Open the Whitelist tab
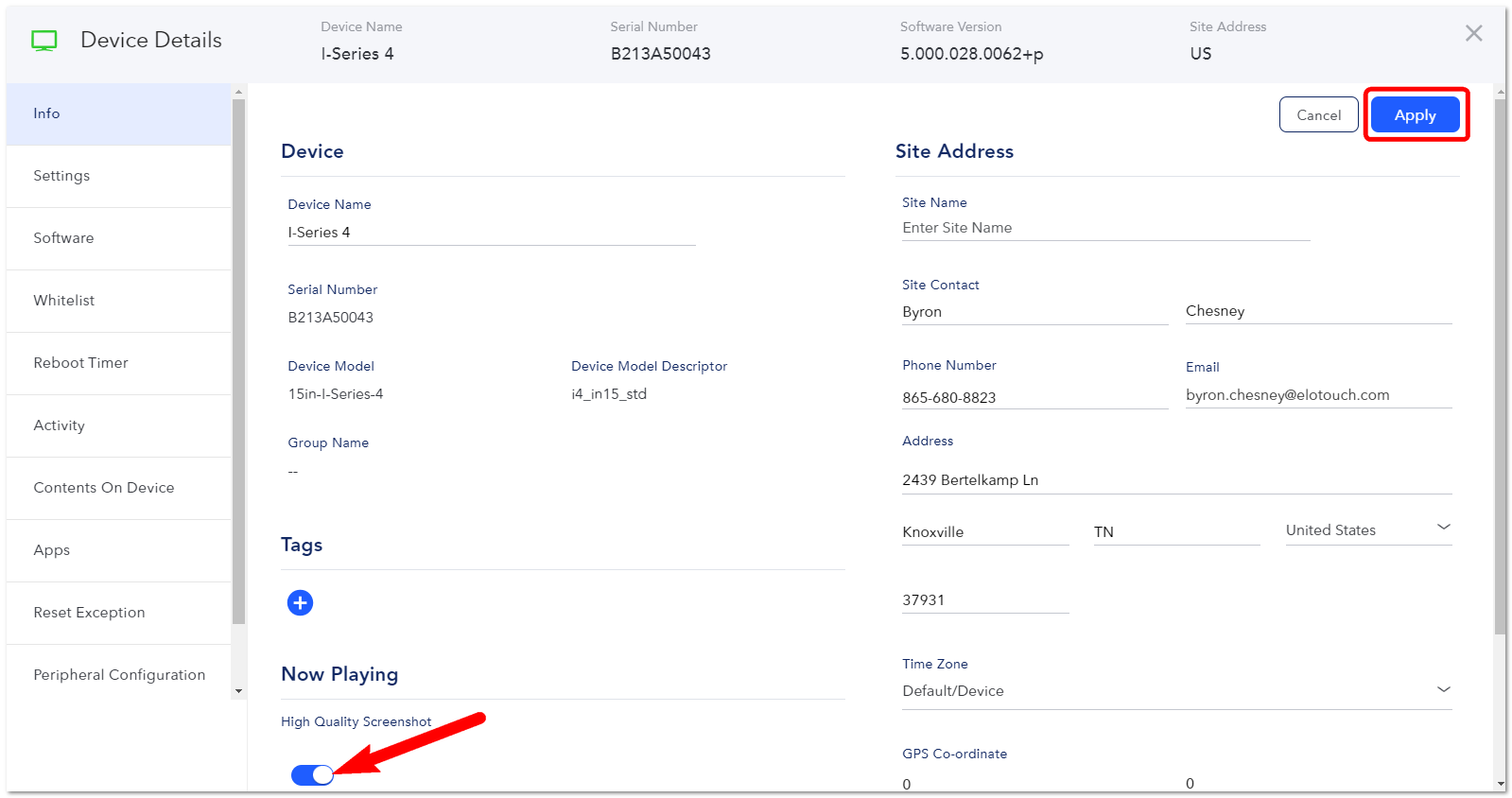1512x798 pixels. click(x=118, y=301)
